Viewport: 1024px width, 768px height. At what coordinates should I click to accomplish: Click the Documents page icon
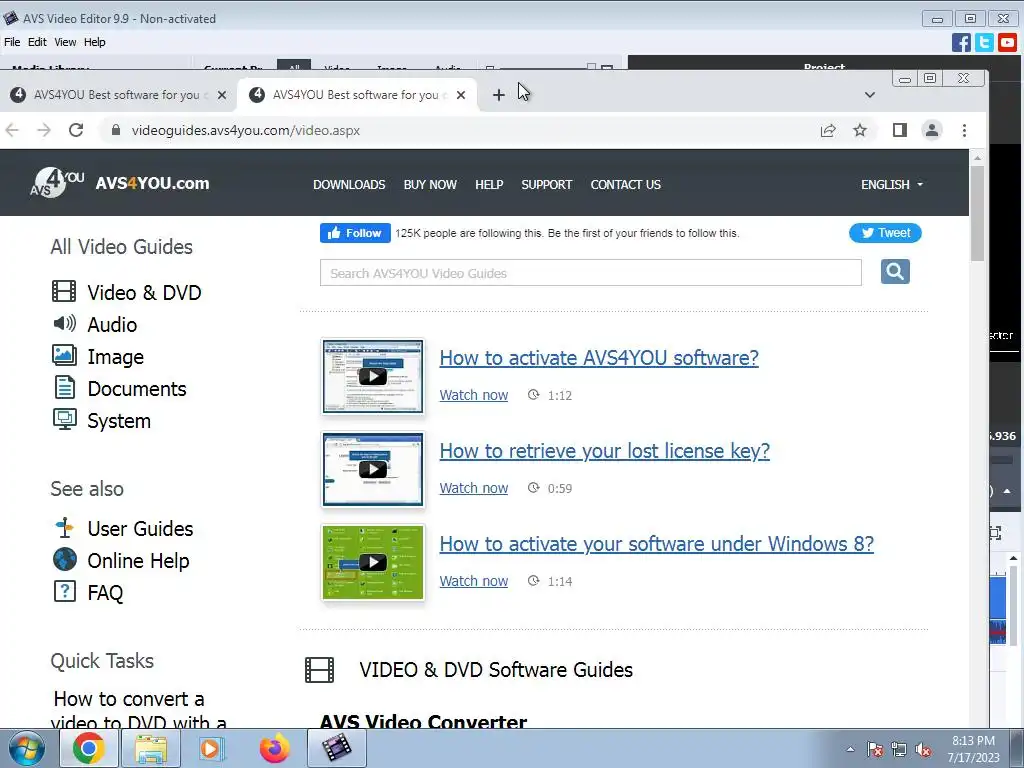coord(64,387)
